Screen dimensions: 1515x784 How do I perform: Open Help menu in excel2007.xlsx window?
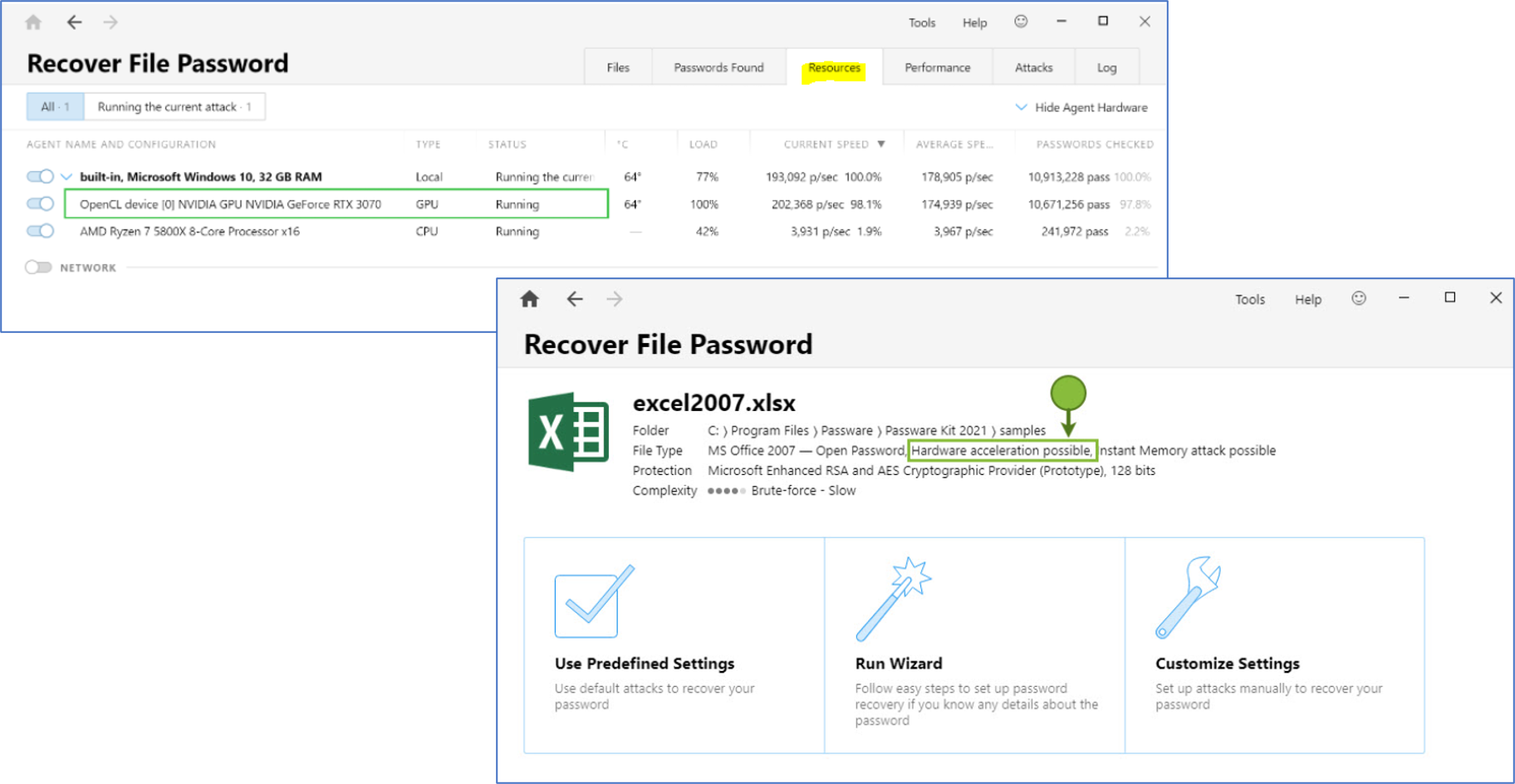(1307, 299)
